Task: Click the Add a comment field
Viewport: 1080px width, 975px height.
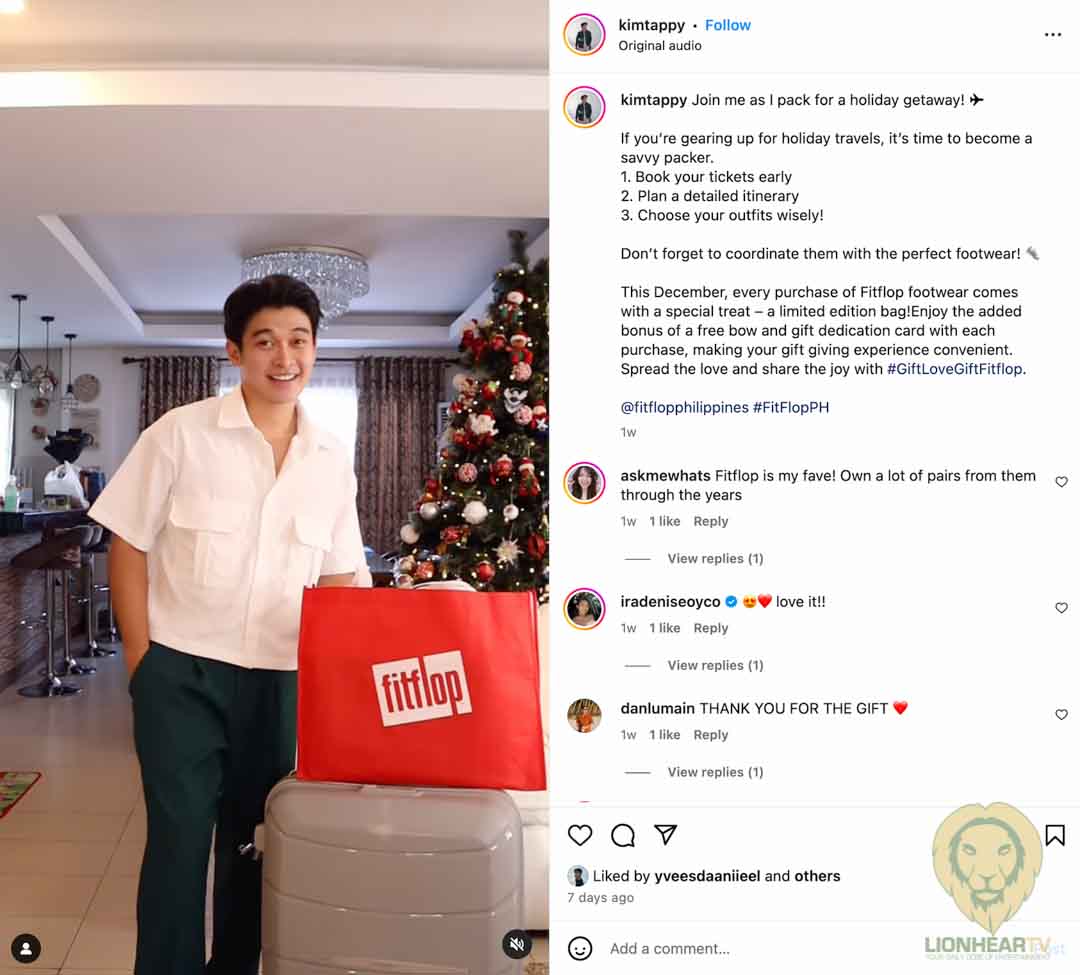Action: [x=758, y=949]
